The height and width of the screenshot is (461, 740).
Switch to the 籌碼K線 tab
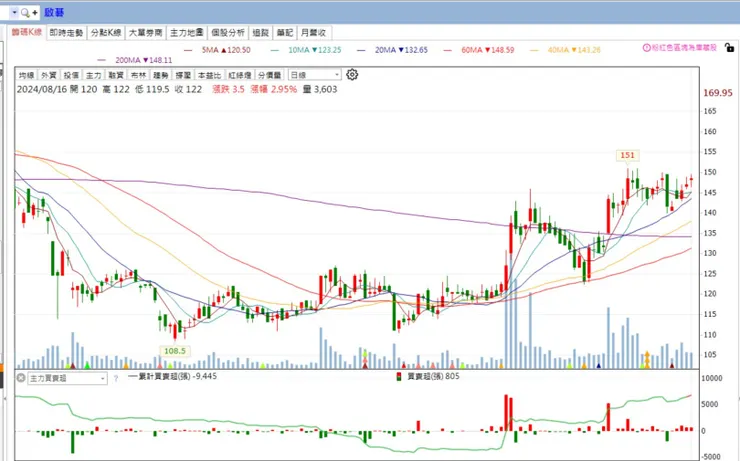point(27,32)
